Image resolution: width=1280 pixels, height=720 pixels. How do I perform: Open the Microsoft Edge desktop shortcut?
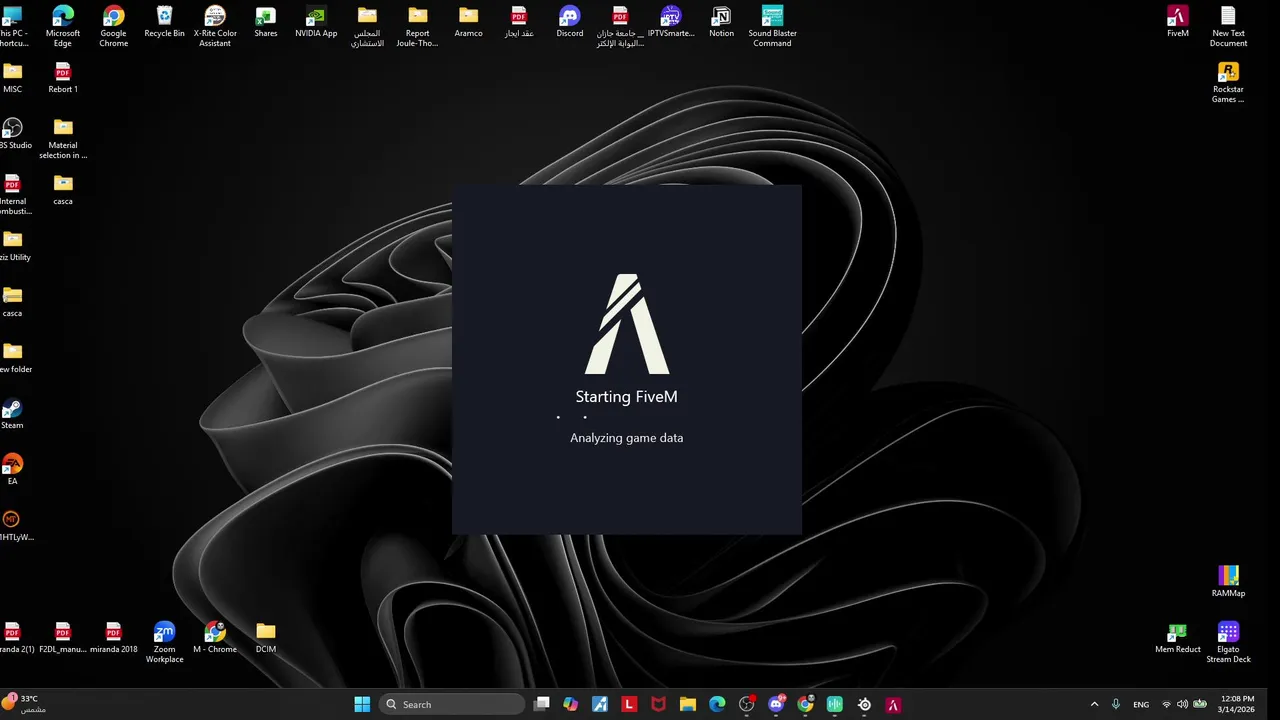point(63,26)
